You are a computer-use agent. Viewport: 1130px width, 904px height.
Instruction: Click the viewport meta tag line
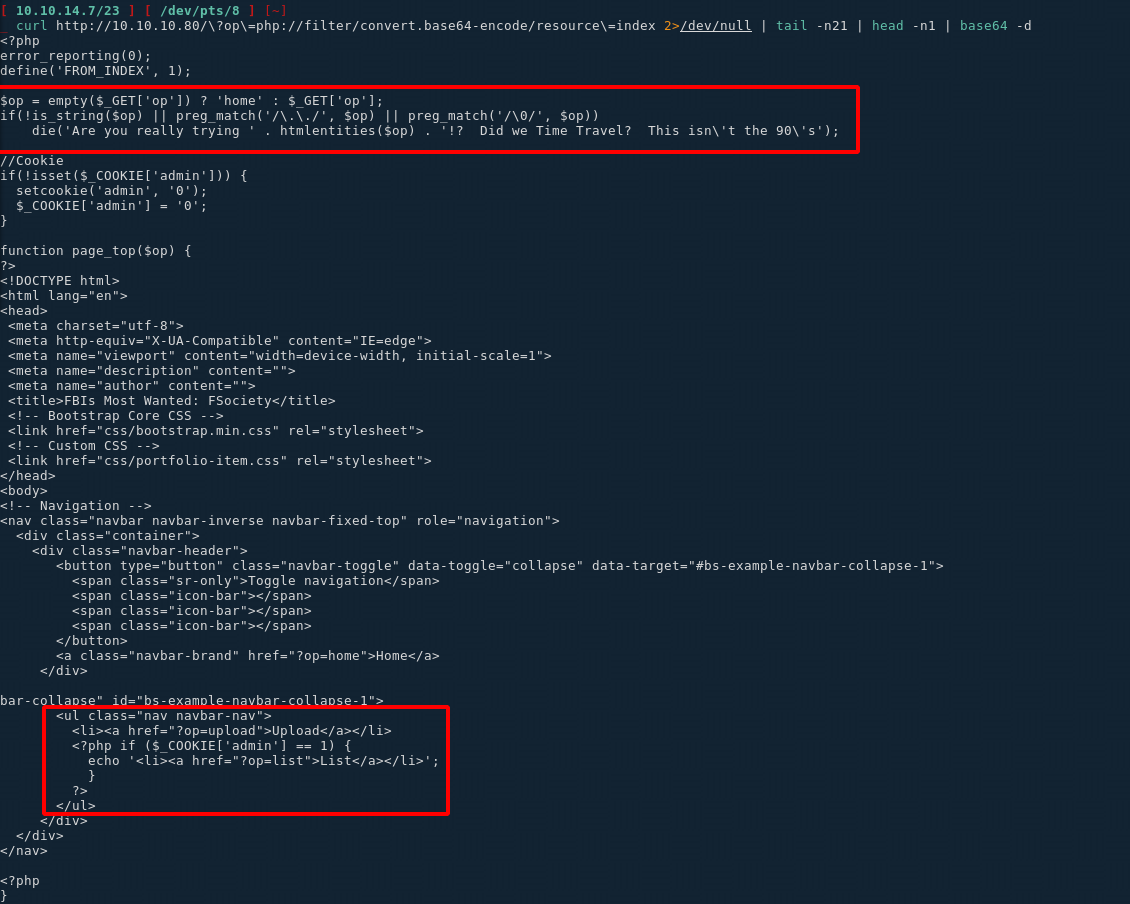pos(280,356)
